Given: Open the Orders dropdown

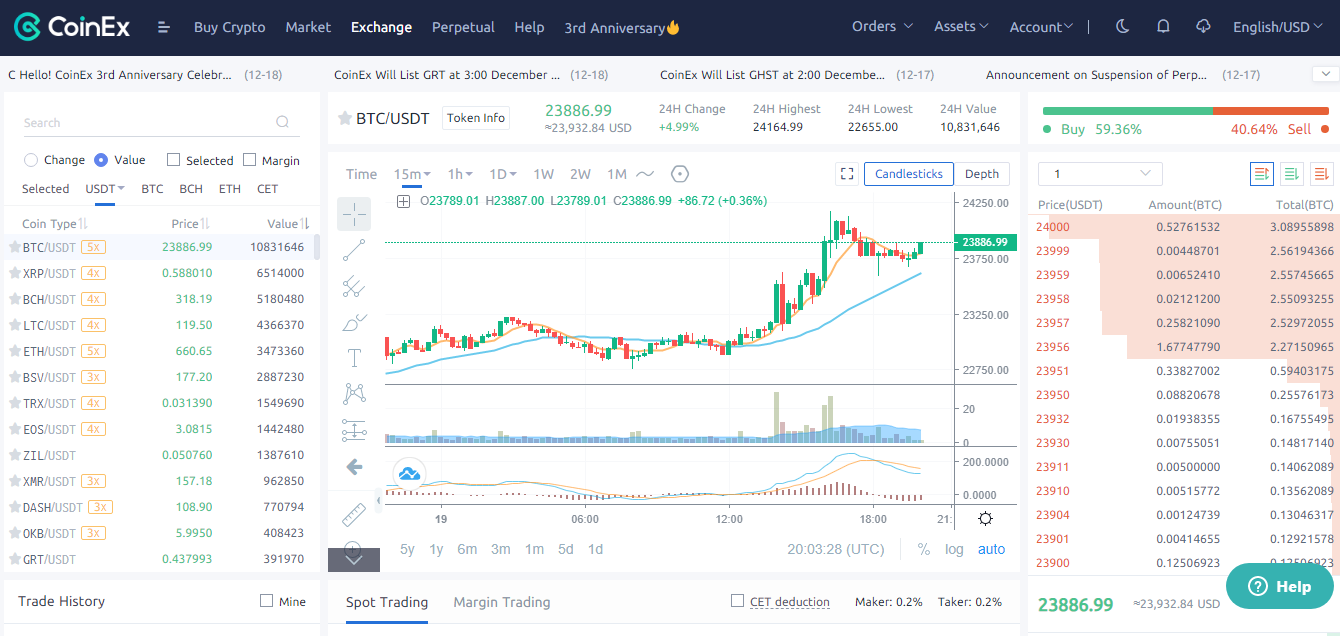Looking at the screenshot, I should (x=882, y=27).
